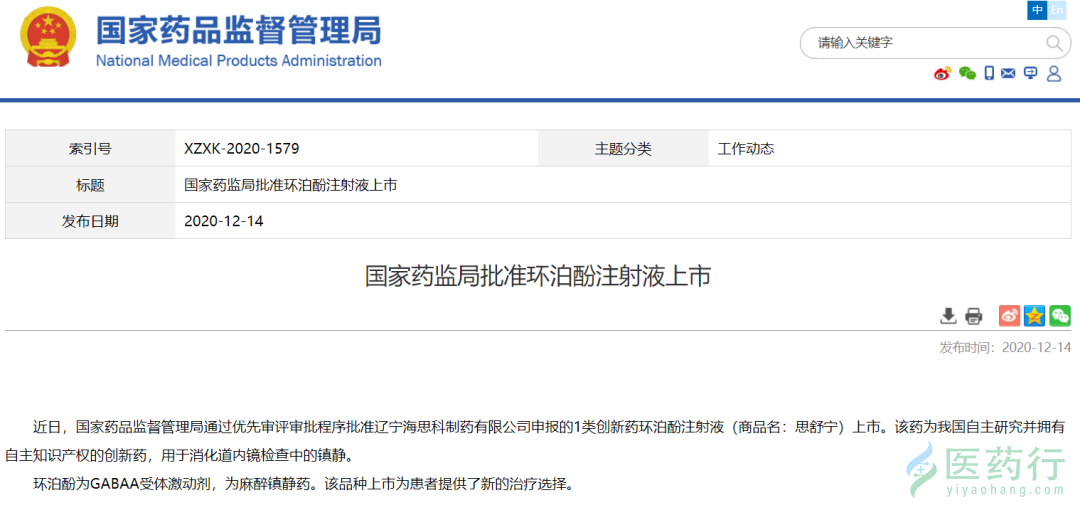Share article to QZone star icon
1080x510 pixels.
pyautogui.click(x=1034, y=316)
